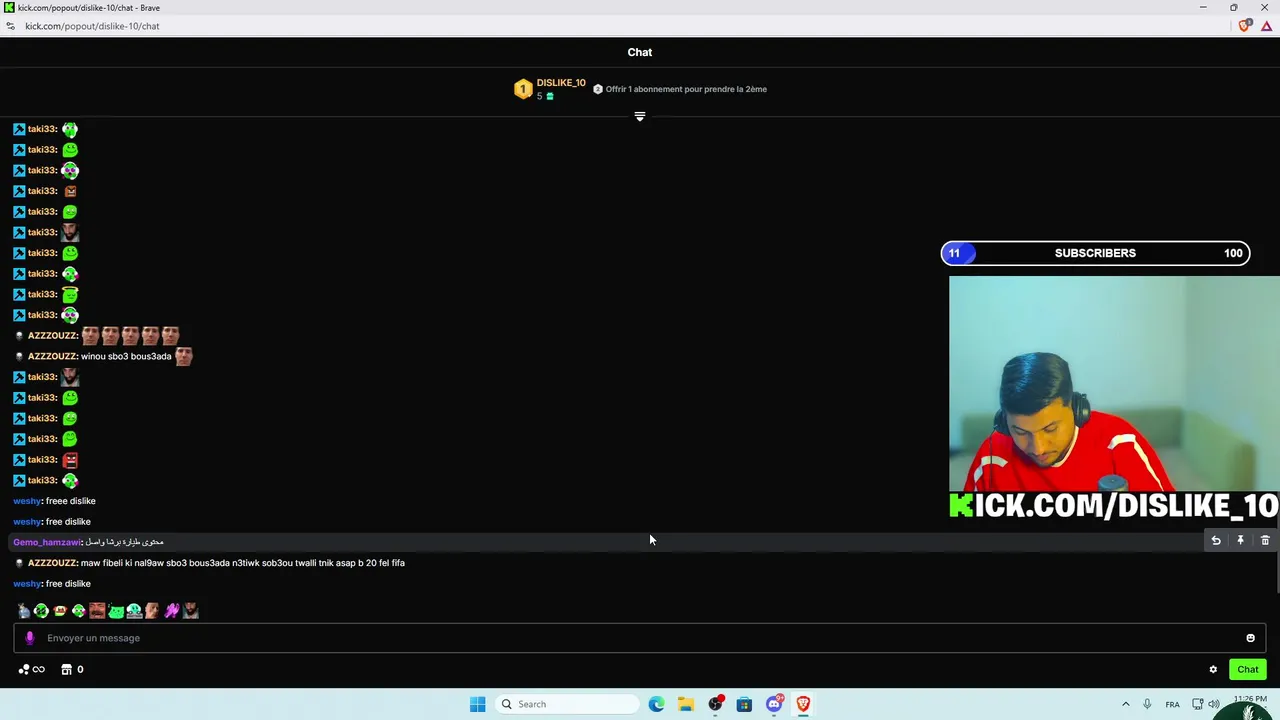Open the channel points infinity indicator
This screenshot has height=720, width=1280.
click(x=31, y=670)
